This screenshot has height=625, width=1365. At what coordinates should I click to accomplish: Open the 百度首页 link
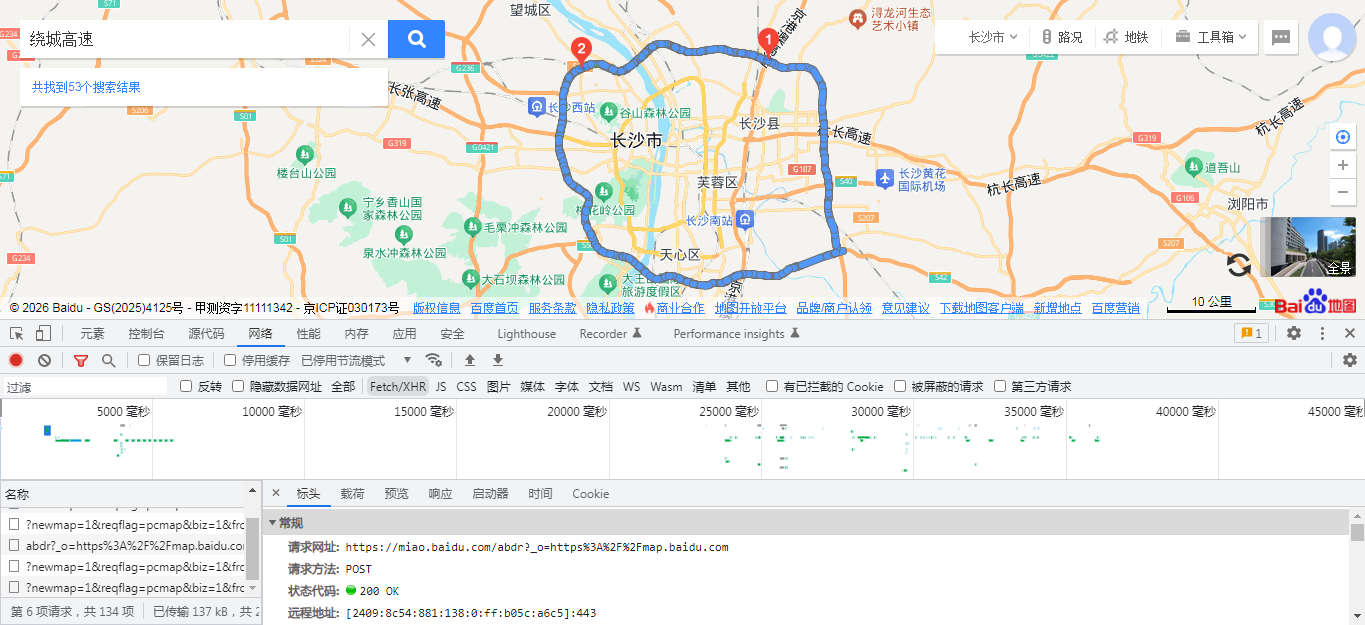coord(494,308)
